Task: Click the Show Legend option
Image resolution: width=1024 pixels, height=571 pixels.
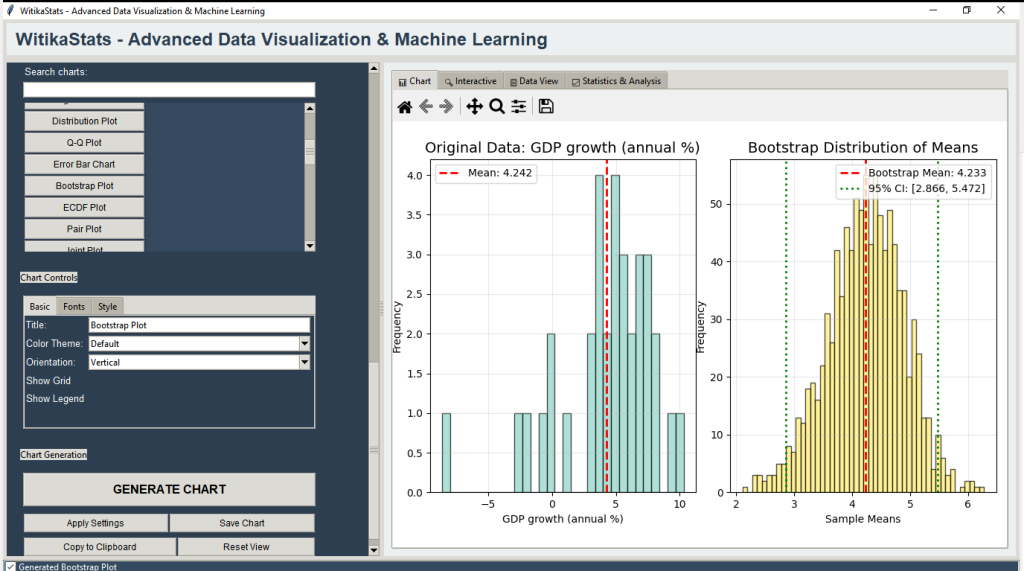Action: 55,399
